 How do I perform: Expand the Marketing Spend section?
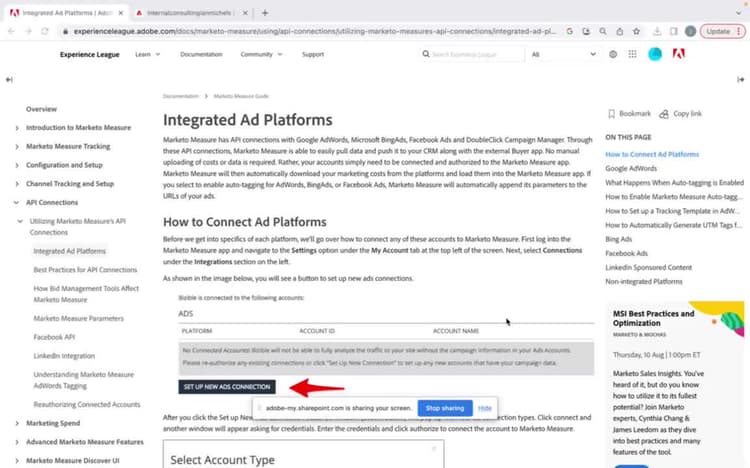coord(17,423)
